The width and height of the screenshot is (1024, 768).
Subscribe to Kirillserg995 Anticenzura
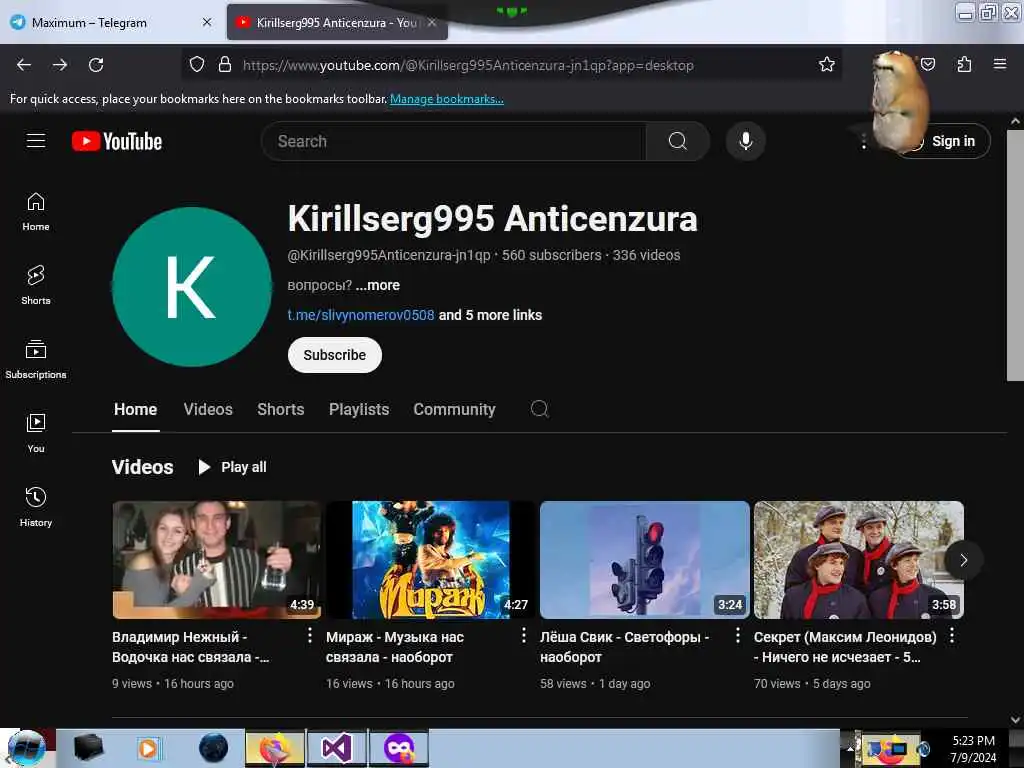point(334,355)
